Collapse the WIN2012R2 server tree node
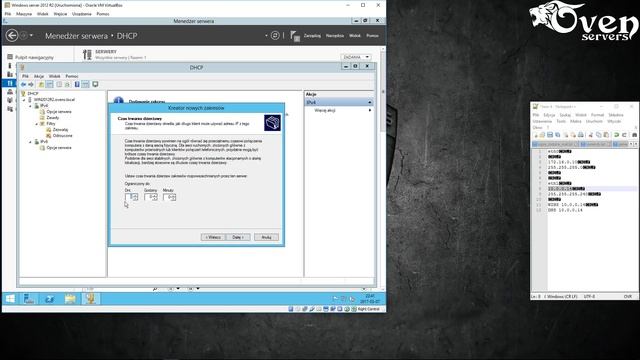The width and height of the screenshot is (640, 360). (x=24, y=100)
